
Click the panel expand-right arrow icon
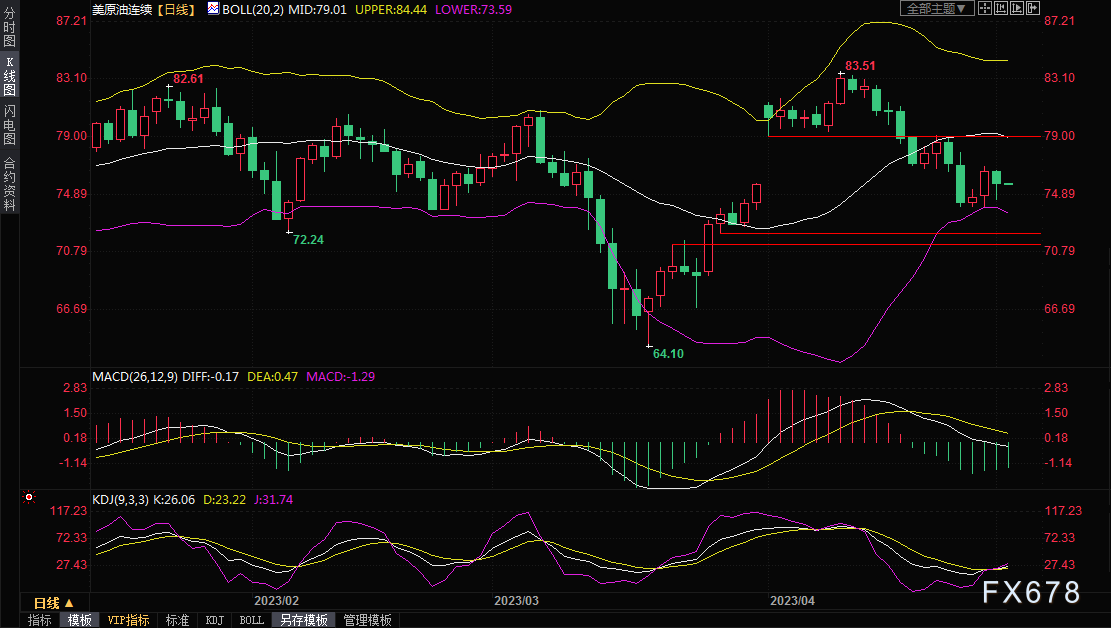pos(1032,9)
